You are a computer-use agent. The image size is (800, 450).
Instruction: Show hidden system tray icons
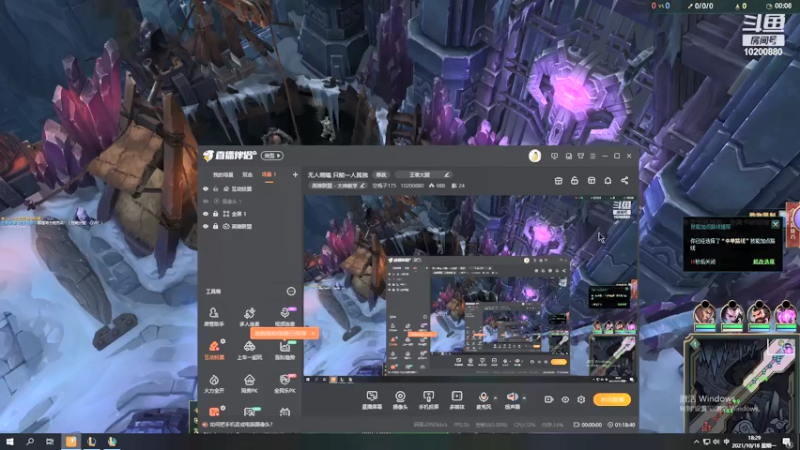tap(696, 442)
